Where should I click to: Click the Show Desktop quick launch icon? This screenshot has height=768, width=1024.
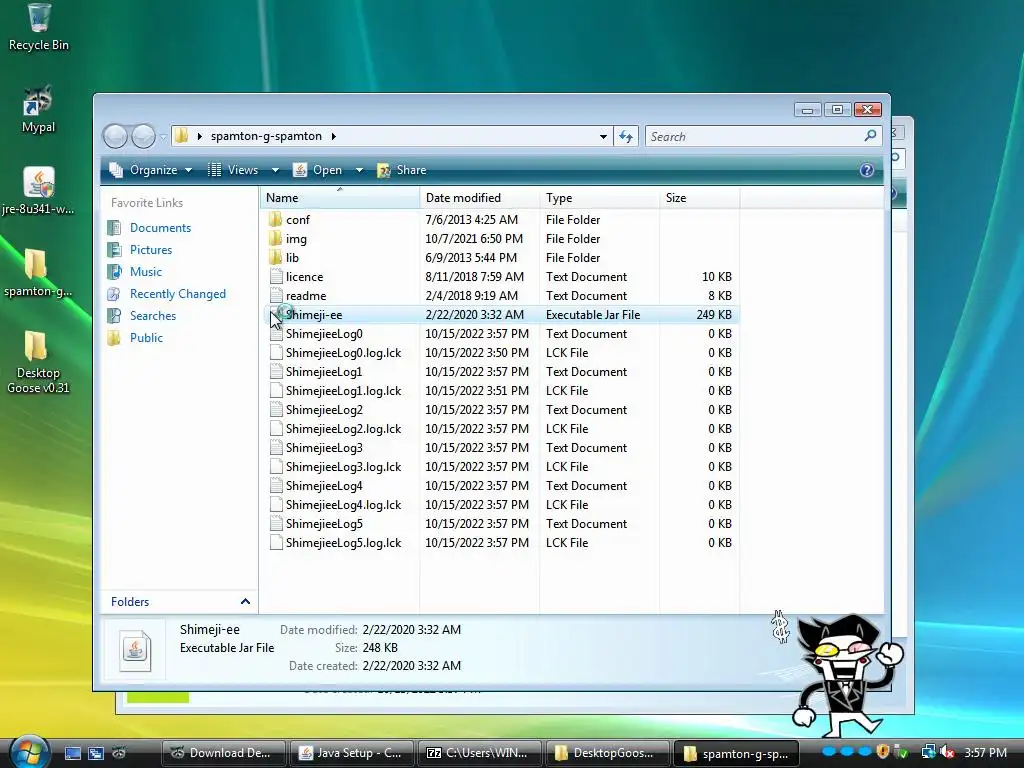click(x=73, y=753)
